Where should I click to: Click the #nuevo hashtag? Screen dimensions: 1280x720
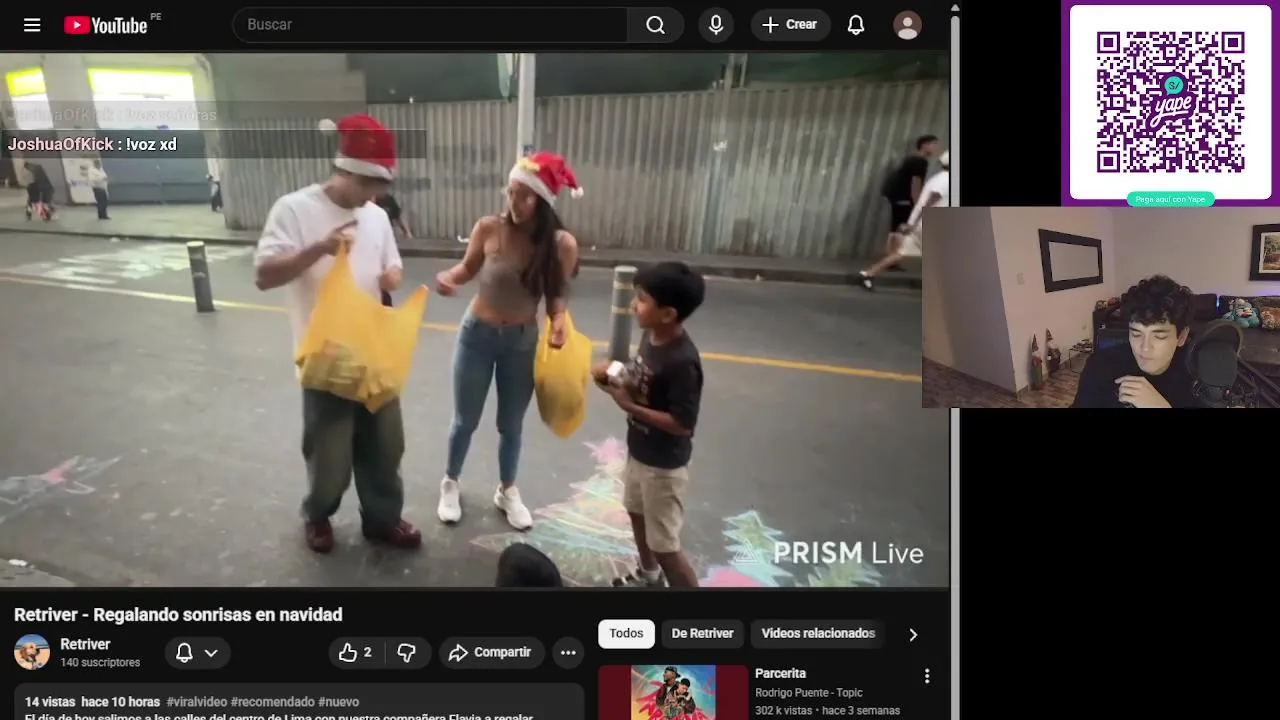[x=339, y=702]
